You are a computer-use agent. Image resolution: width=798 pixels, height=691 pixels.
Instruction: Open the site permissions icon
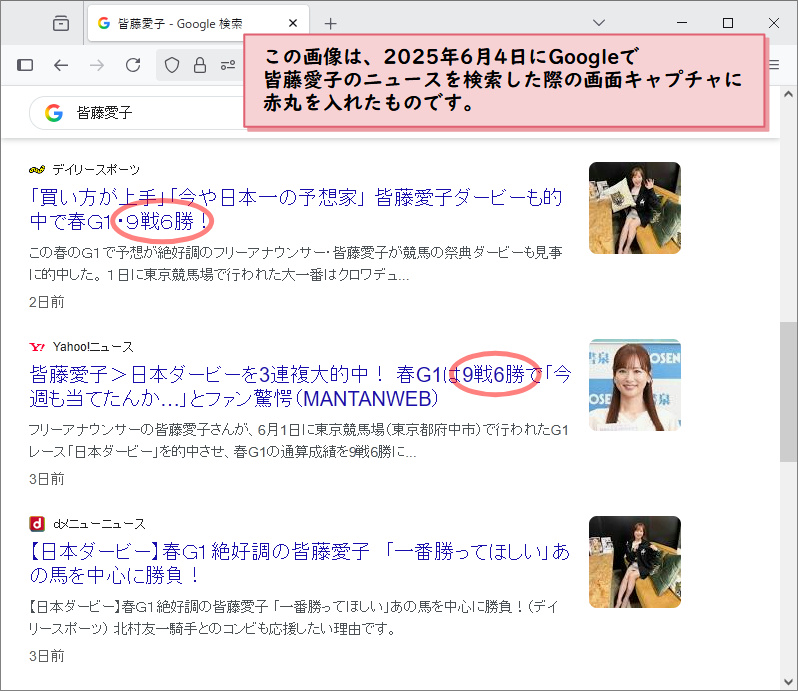click(228, 65)
